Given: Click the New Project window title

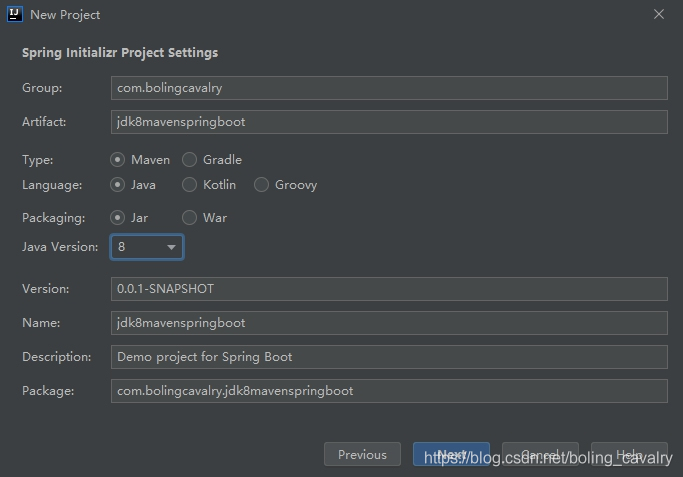Looking at the screenshot, I should tap(65, 15).
